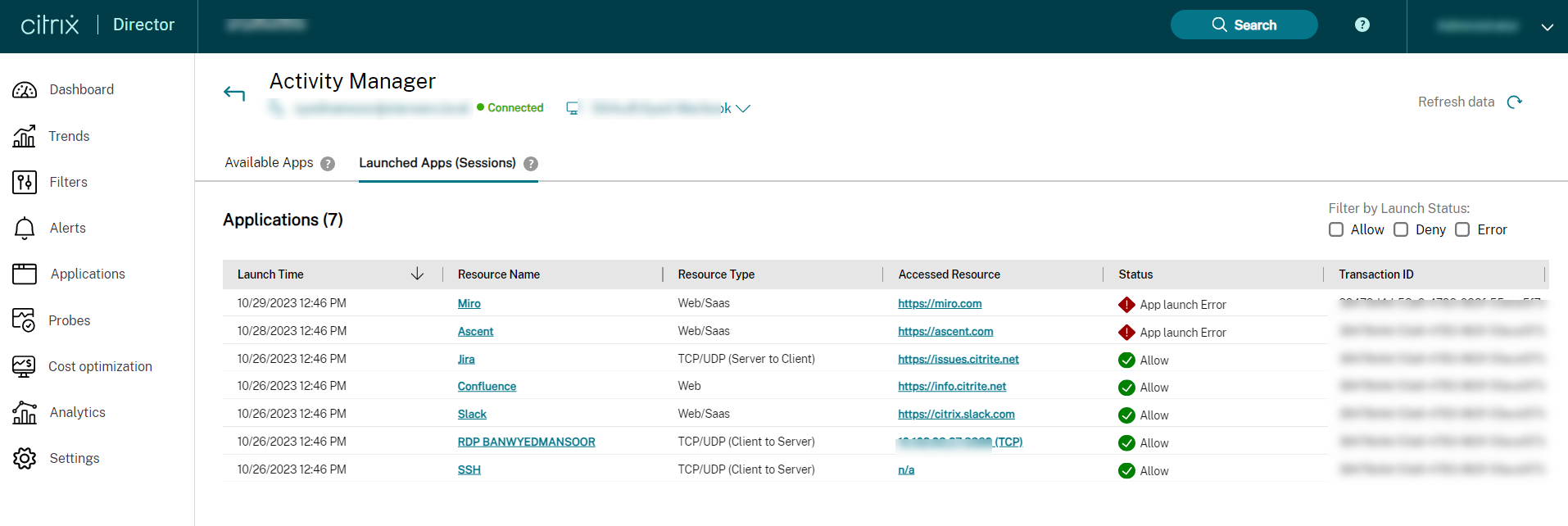The height and width of the screenshot is (526, 1568).
Task: Click the Resource Name column header
Action: tap(498, 274)
